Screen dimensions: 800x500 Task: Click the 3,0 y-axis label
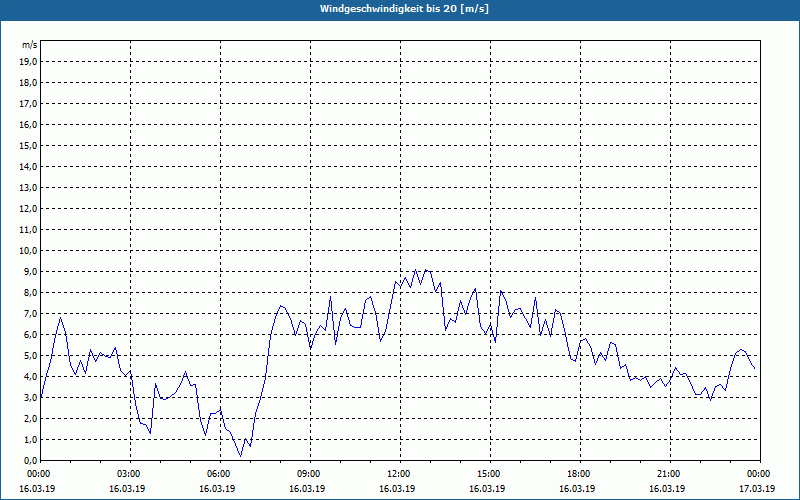click(31, 397)
